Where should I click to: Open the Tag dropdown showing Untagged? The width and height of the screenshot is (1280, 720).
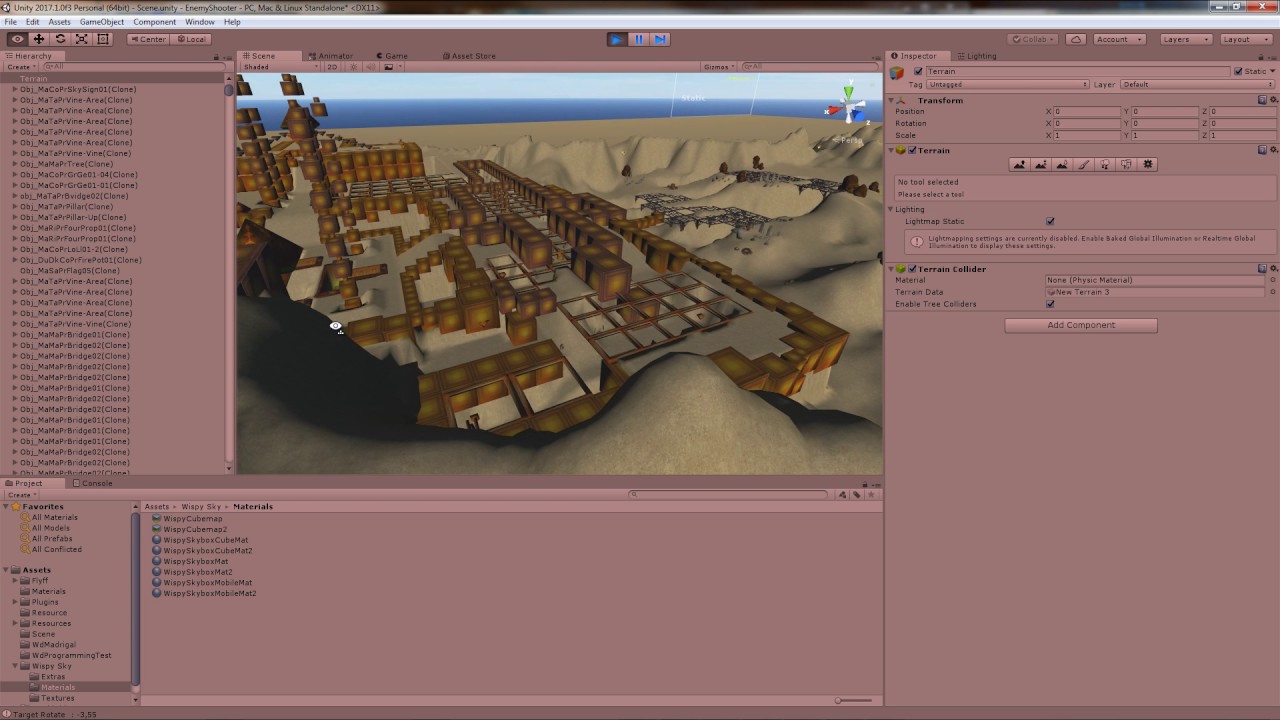1008,85
